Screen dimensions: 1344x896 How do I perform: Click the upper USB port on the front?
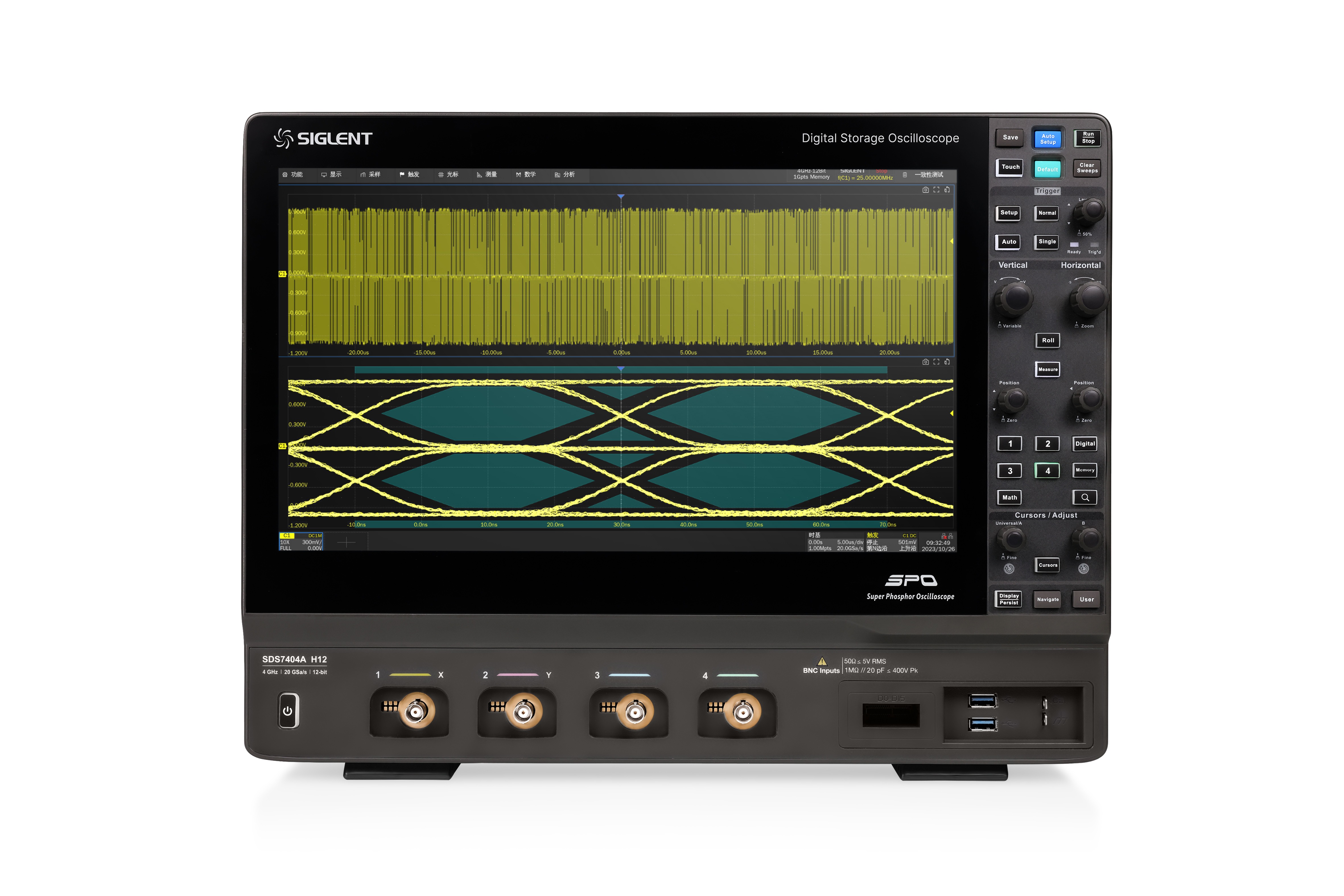983,701
